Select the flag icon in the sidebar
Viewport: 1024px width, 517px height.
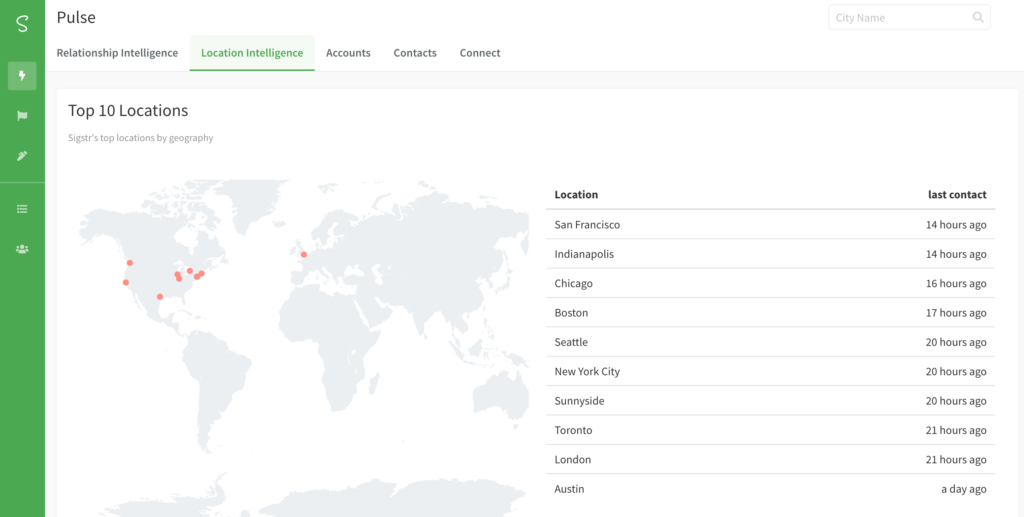tap(22, 116)
